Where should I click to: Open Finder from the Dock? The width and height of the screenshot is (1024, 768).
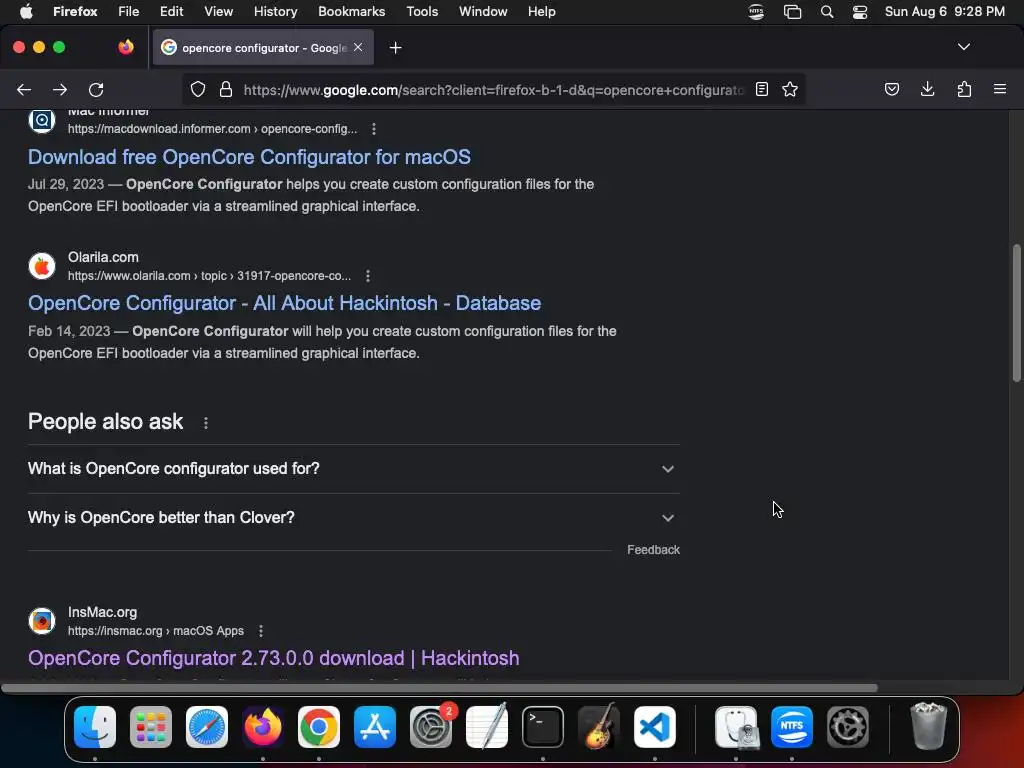pyautogui.click(x=95, y=726)
